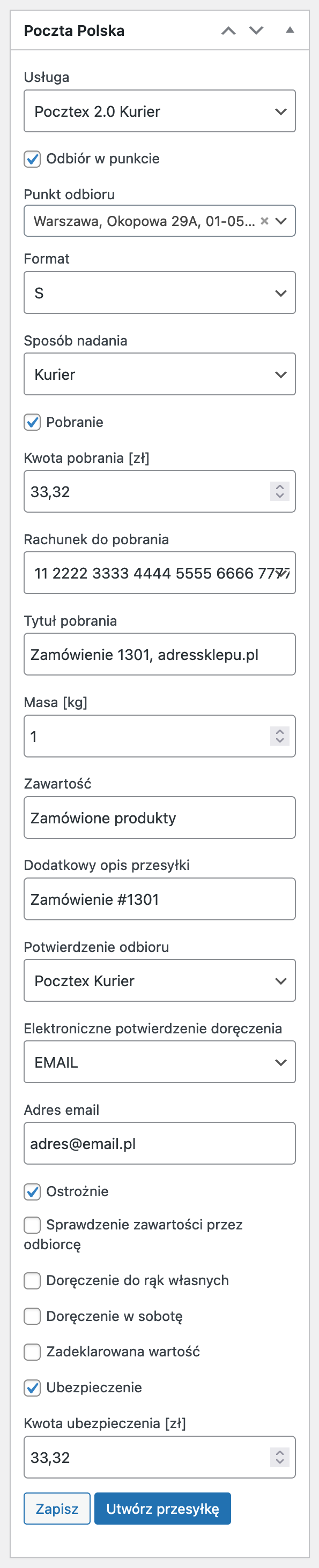Image resolution: width=319 pixels, height=1568 pixels.
Task: Click autofill icon in Rachunek do pobrania
Action: [x=282, y=573]
